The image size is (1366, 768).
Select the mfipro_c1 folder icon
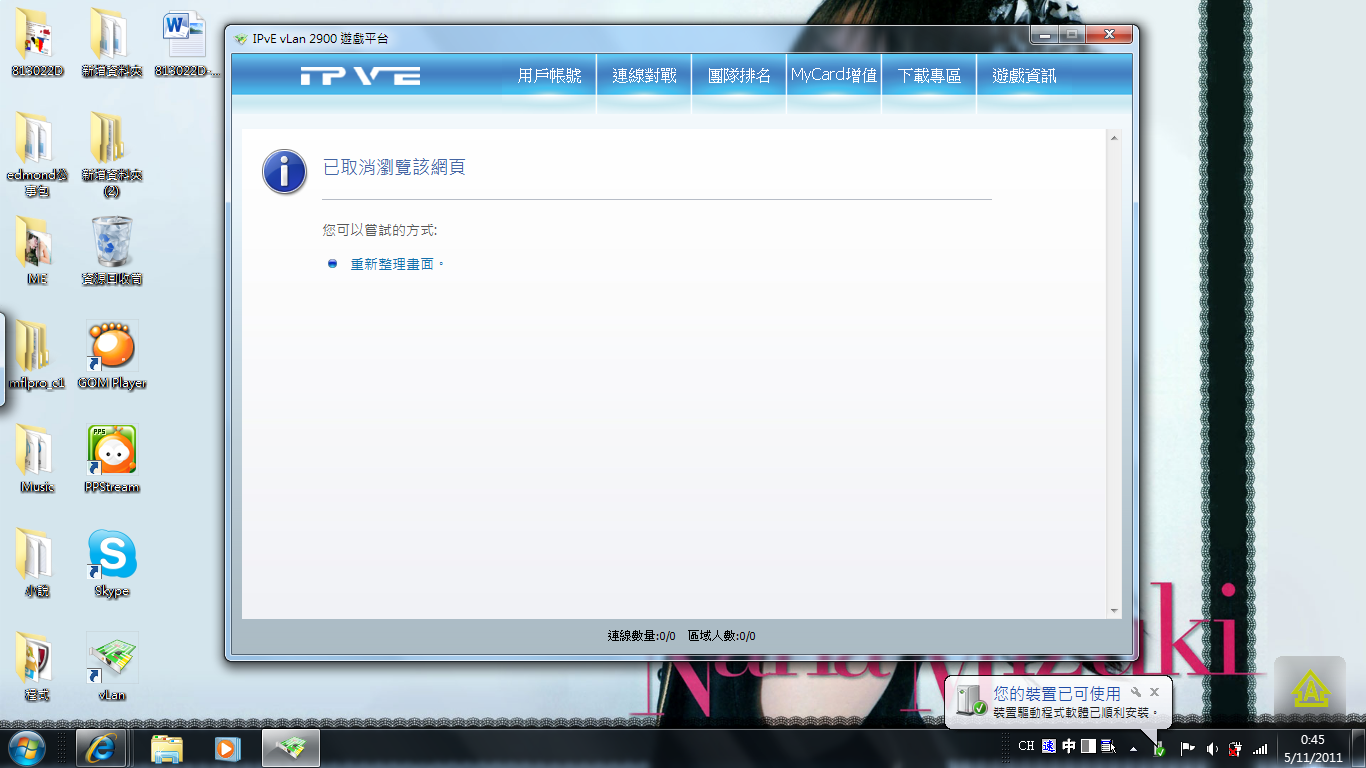(x=37, y=355)
